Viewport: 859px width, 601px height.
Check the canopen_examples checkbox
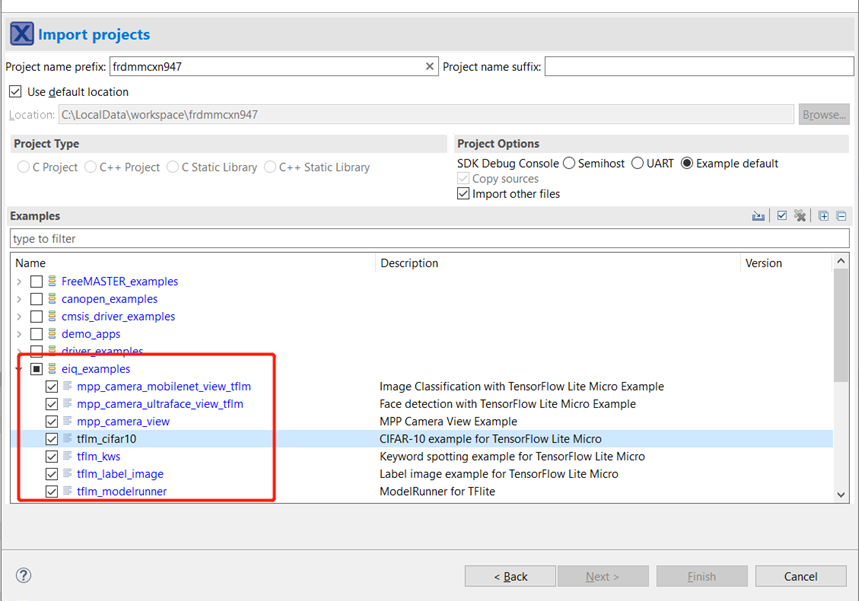(x=36, y=299)
